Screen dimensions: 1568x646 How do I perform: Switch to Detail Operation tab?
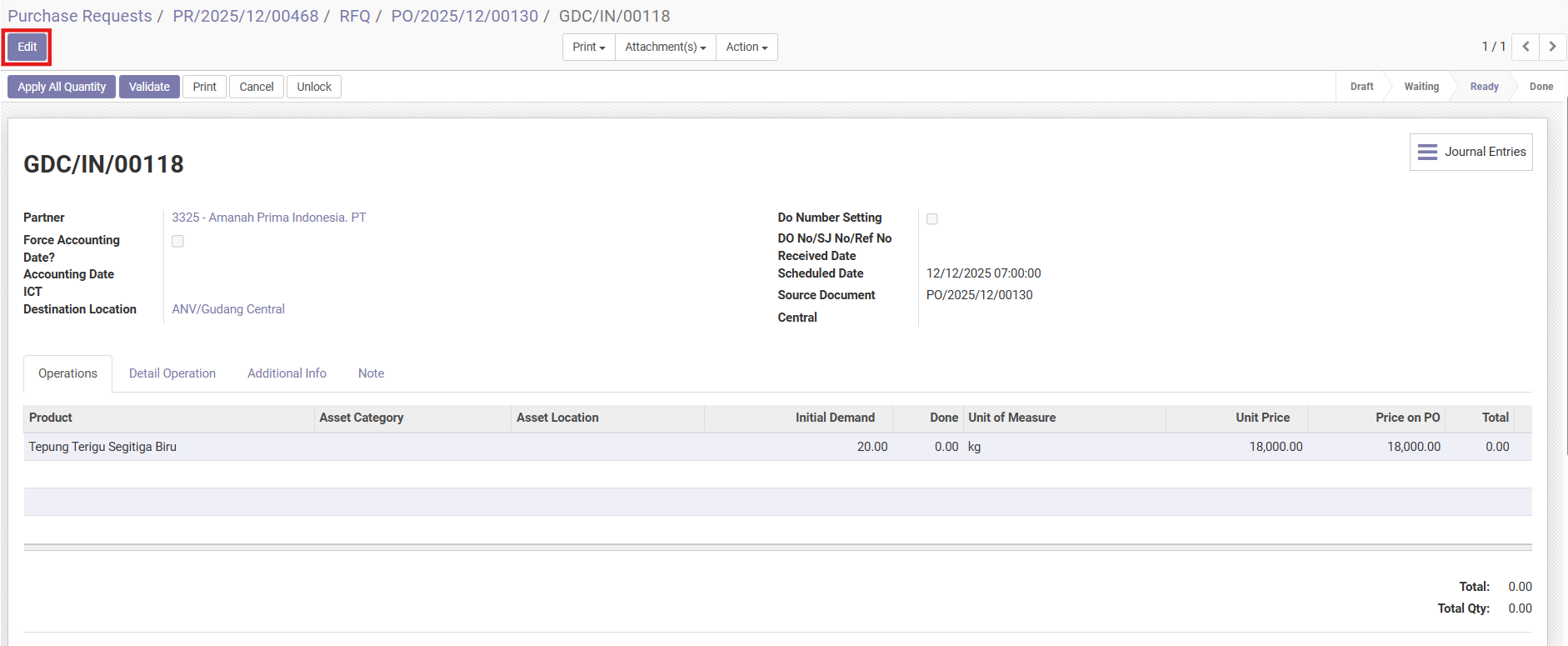pos(172,373)
